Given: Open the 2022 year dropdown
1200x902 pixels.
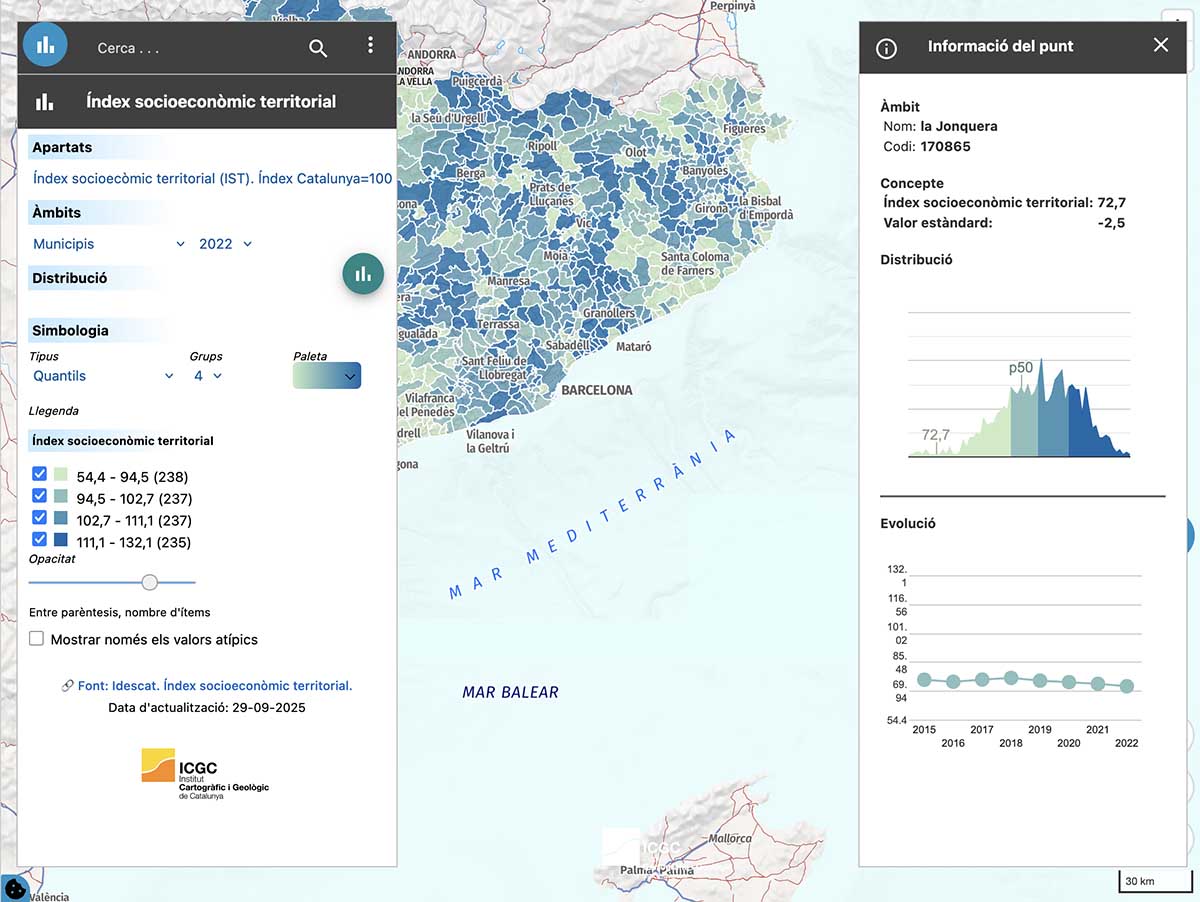Looking at the screenshot, I should (225, 244).
